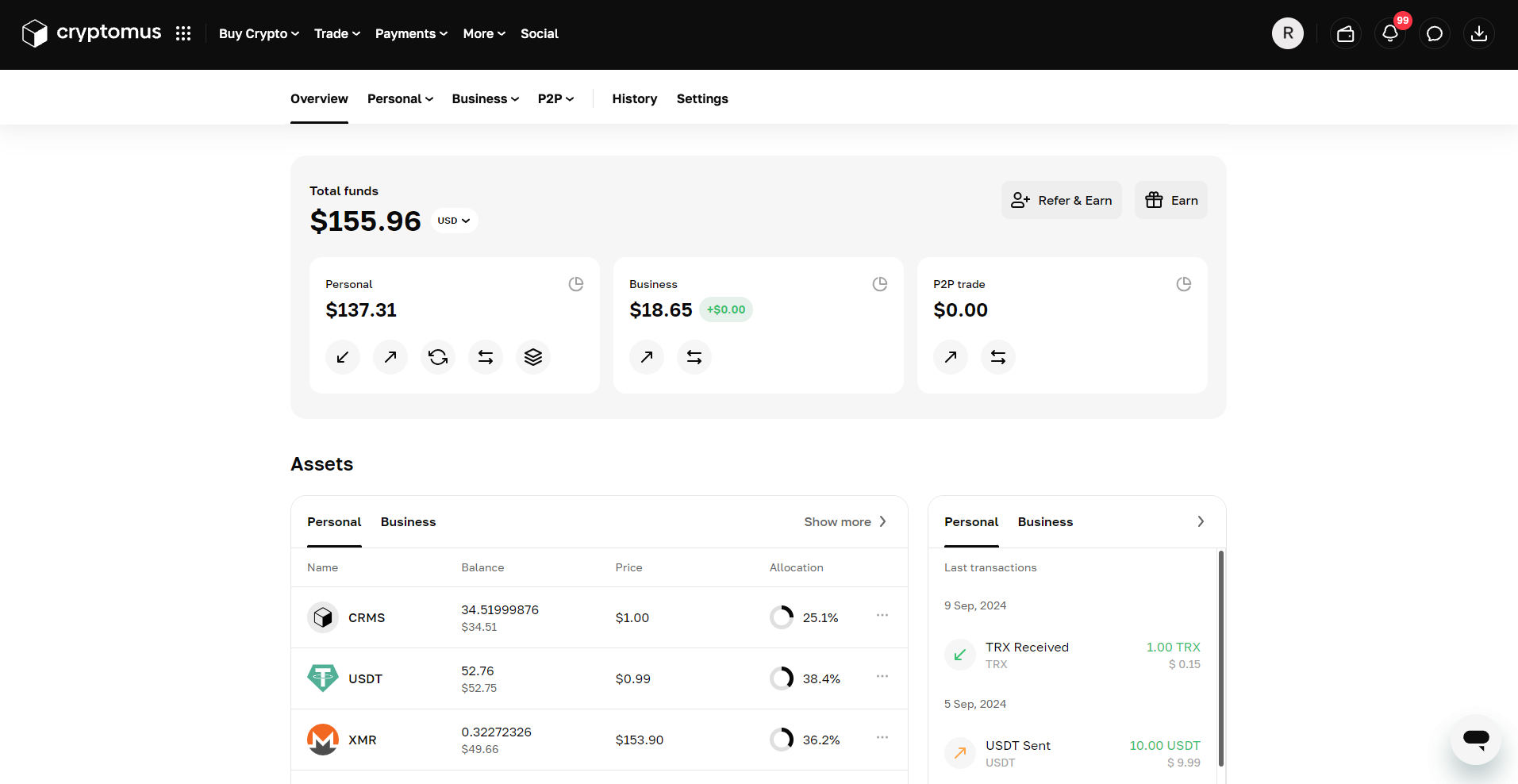Switch to Business tab in Assets panel
The height and width of the screenshot is (784, 1518).
[x=408, y=522]
